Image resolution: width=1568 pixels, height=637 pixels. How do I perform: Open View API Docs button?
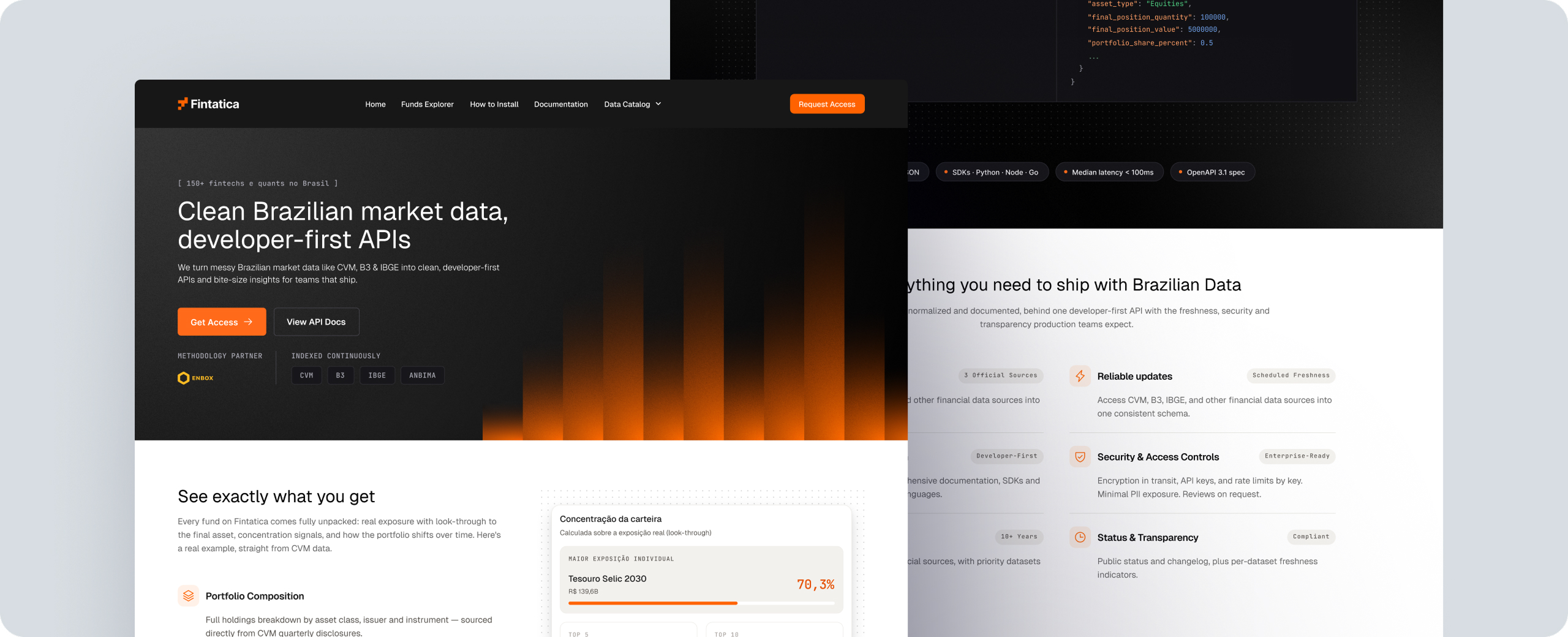(x=316, y=322)
